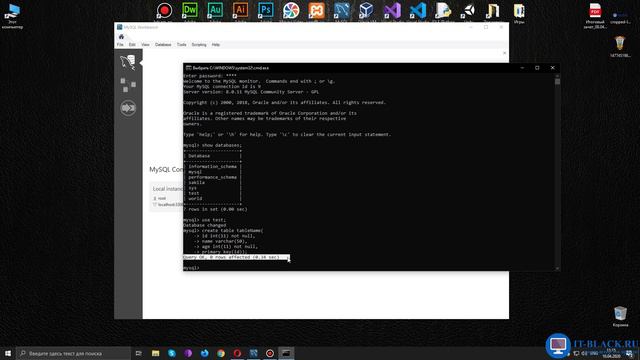Select the dolphin connections sidebar icon

pos(128,62)
